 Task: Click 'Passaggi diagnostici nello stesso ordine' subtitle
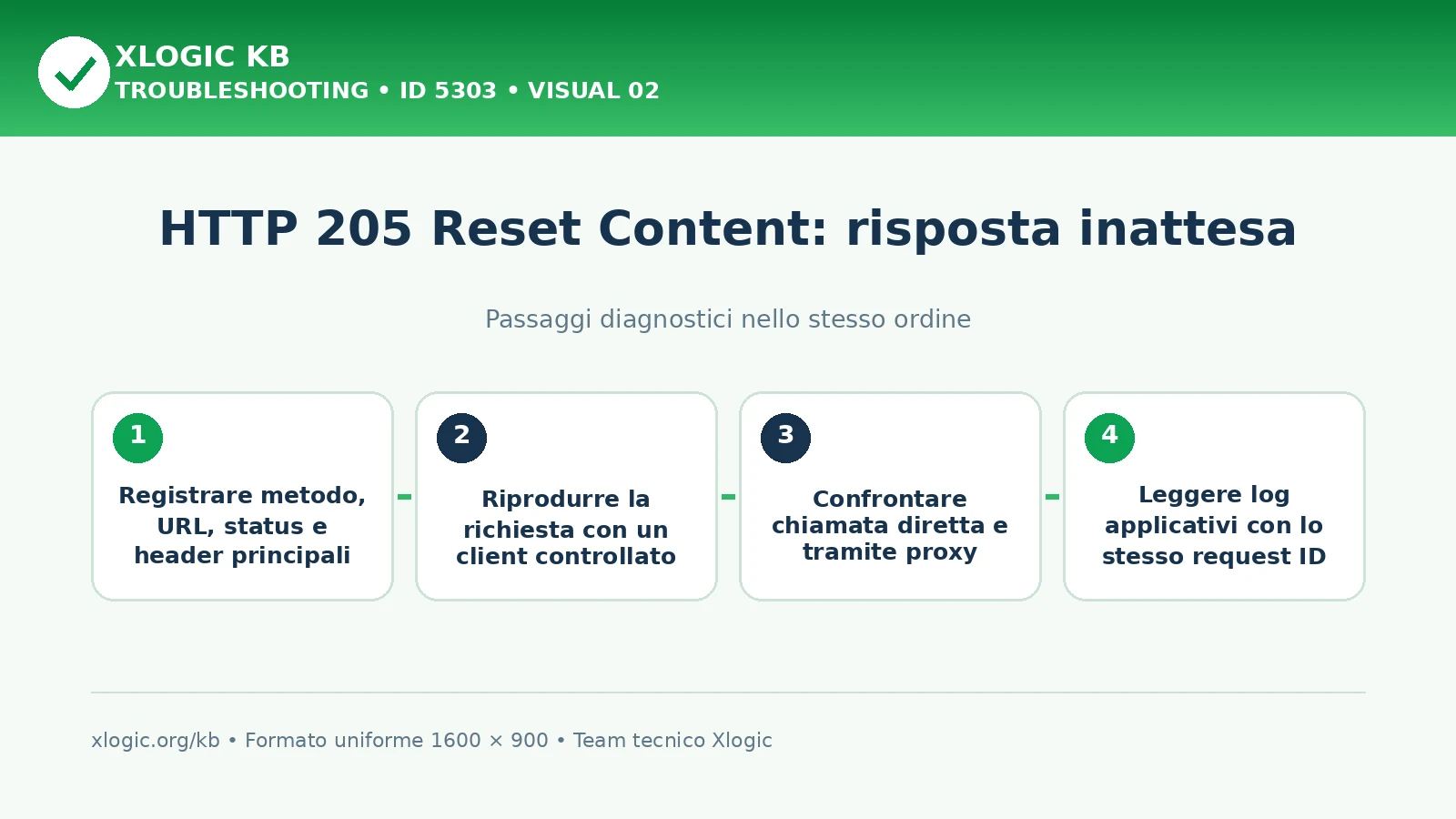pyautogui.click(x=728, y=319)
